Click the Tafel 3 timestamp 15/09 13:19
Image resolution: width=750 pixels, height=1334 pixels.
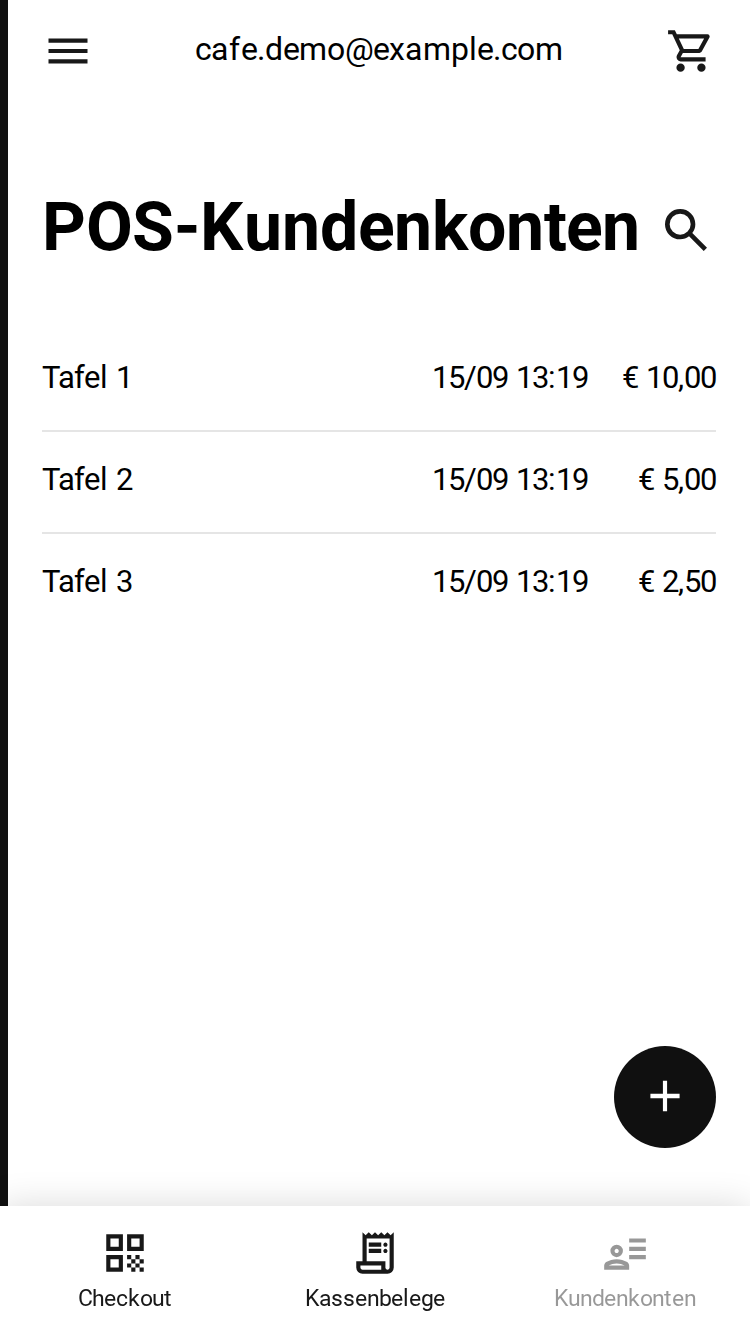pyautogui.click(x=510, y=582)
